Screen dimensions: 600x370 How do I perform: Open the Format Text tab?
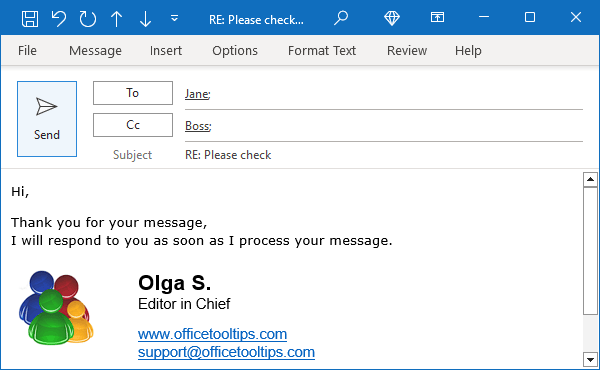(322, 51)
